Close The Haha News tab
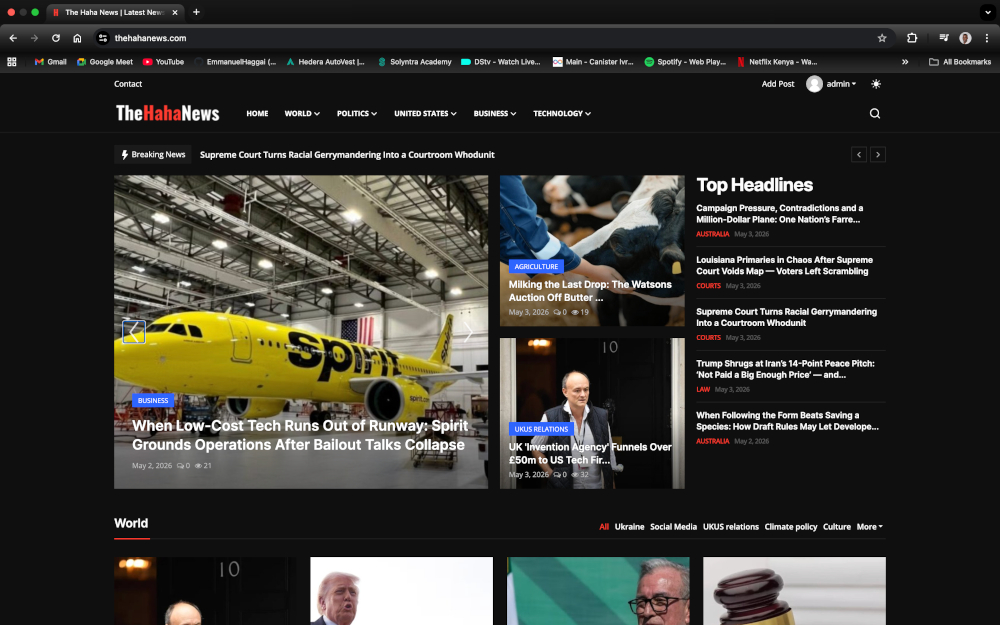1000x625 pixels. [175, 12]
